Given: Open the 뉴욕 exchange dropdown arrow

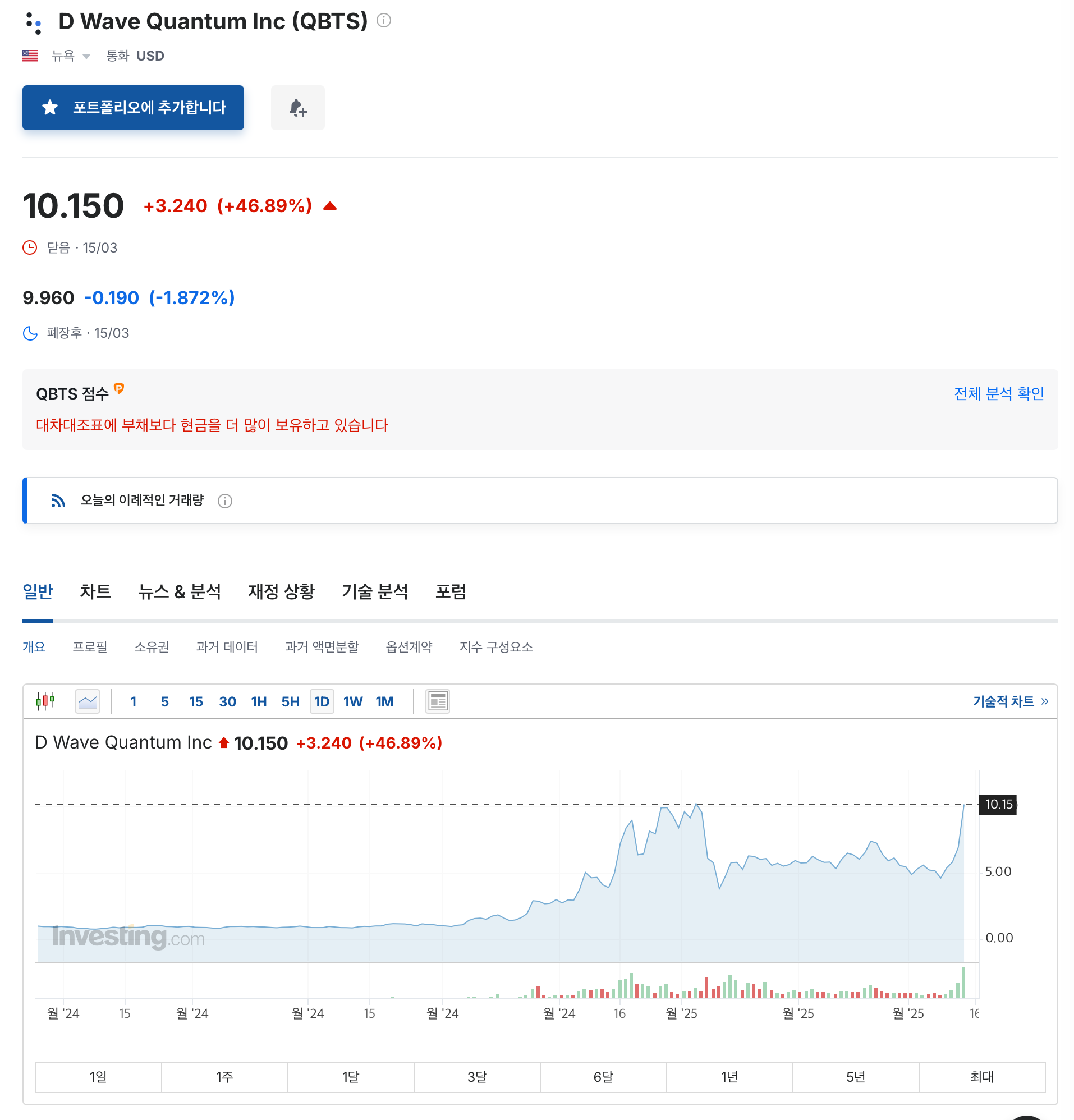Looking at the screenshot, I should pos(86,56).
